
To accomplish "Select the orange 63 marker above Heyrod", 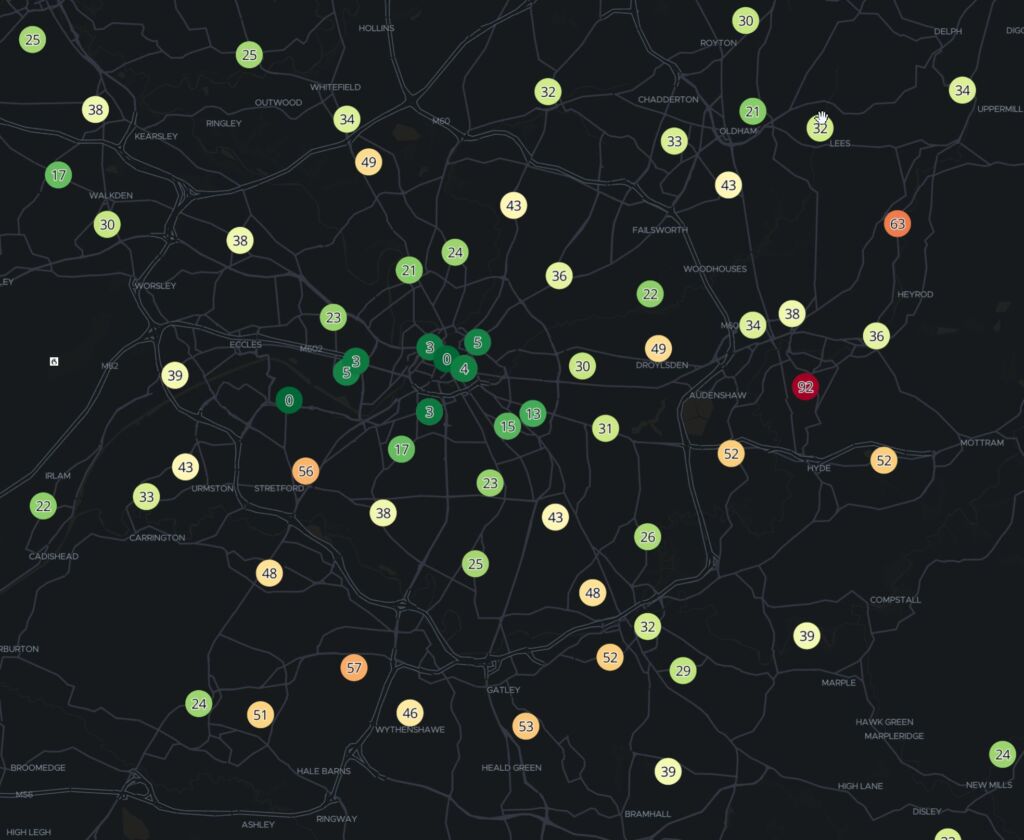I will [x=897, y=224].
